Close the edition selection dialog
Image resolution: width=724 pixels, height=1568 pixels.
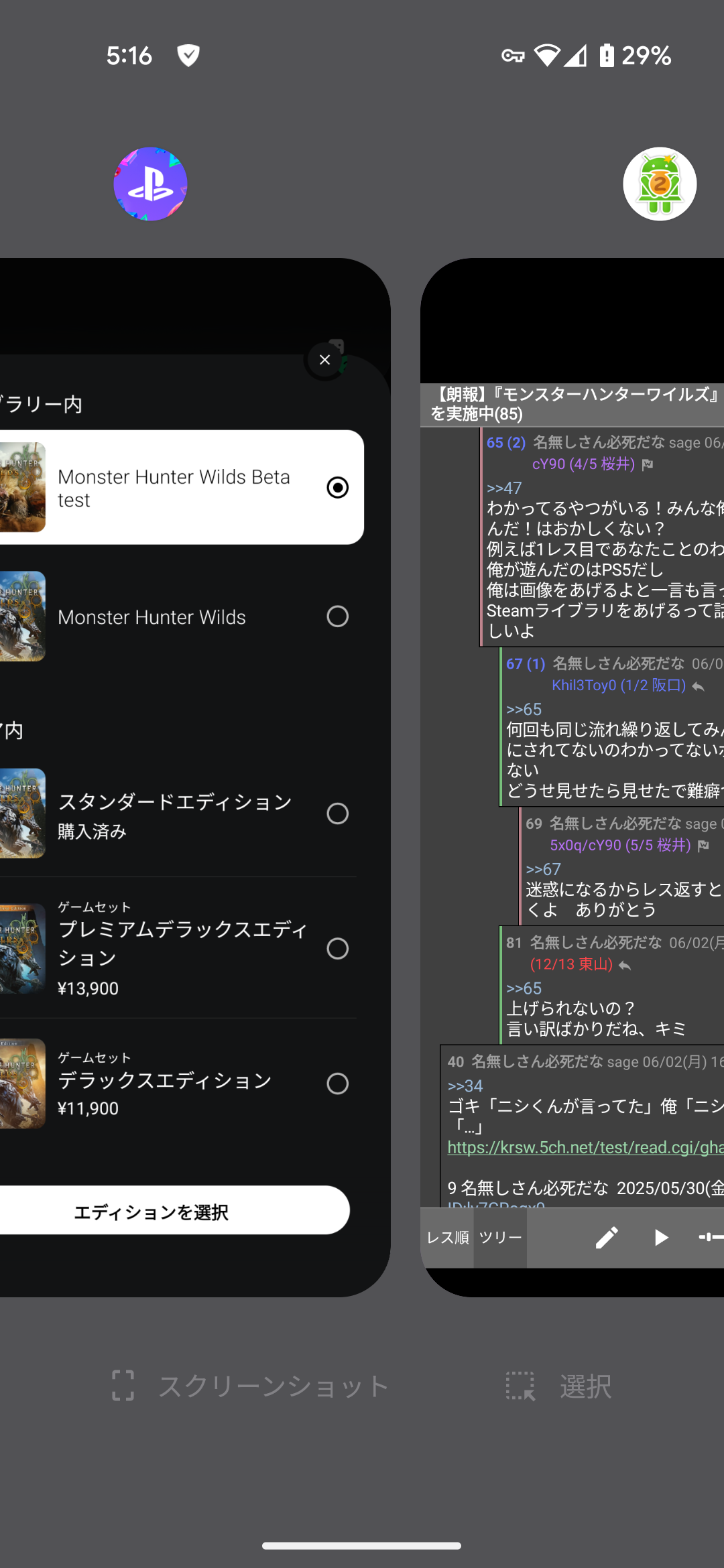[325, 360]
